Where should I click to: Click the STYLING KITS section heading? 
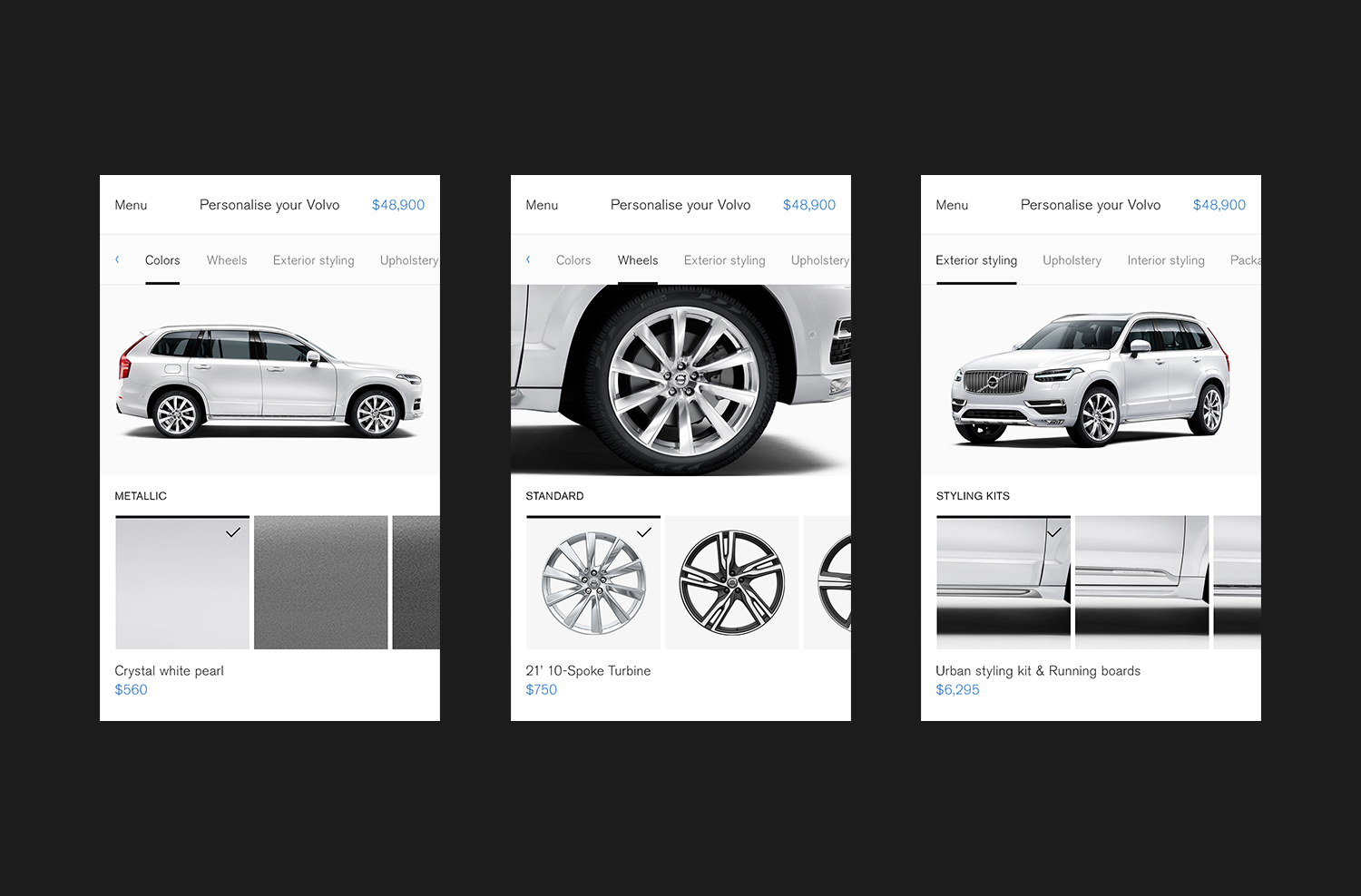click(x=973, y=496)
